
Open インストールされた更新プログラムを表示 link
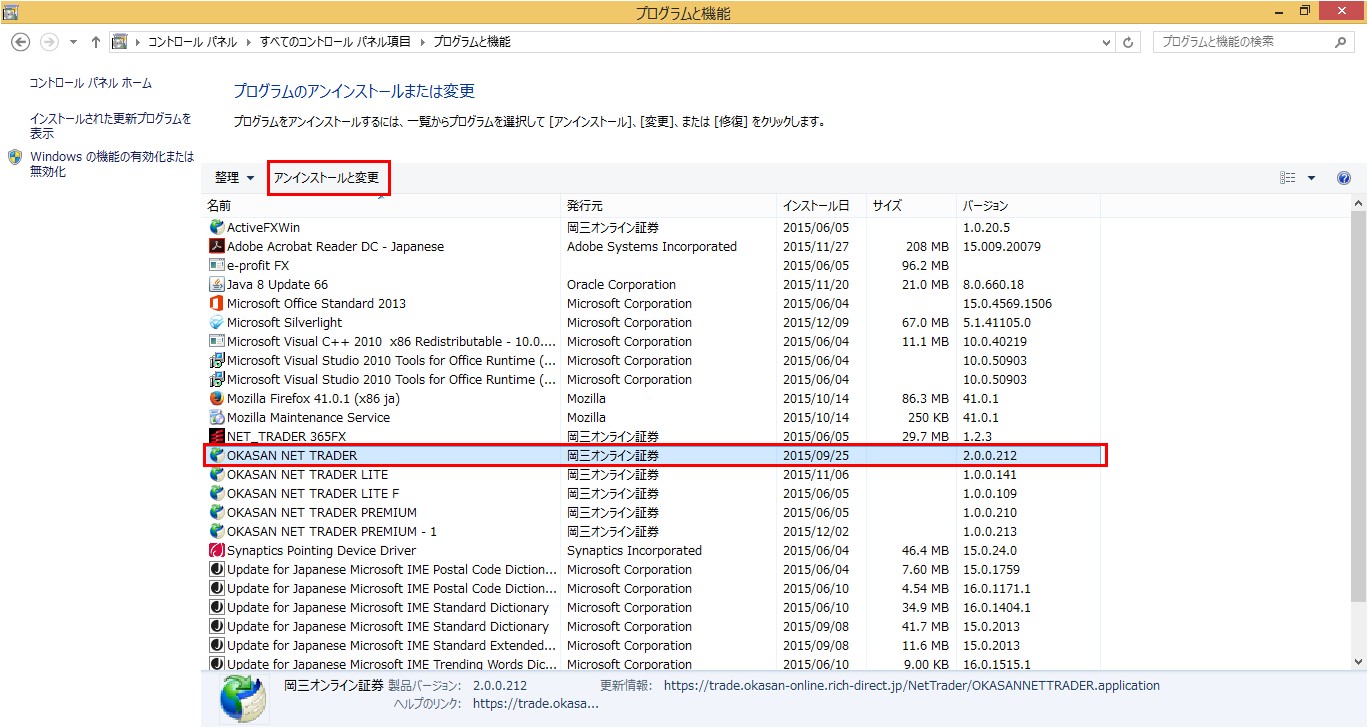click(110, 126)
